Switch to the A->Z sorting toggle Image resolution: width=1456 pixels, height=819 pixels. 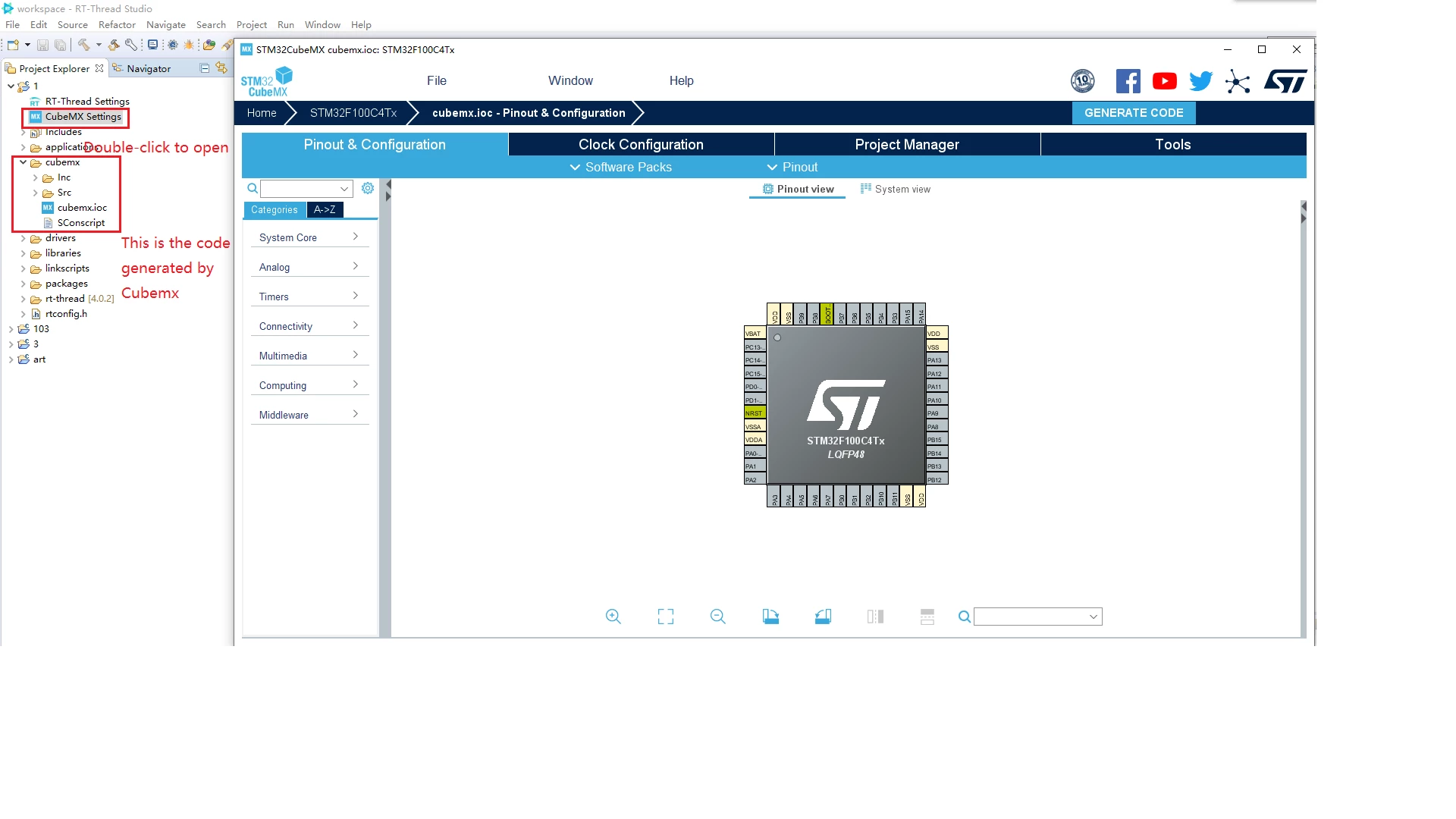point(325,210)
